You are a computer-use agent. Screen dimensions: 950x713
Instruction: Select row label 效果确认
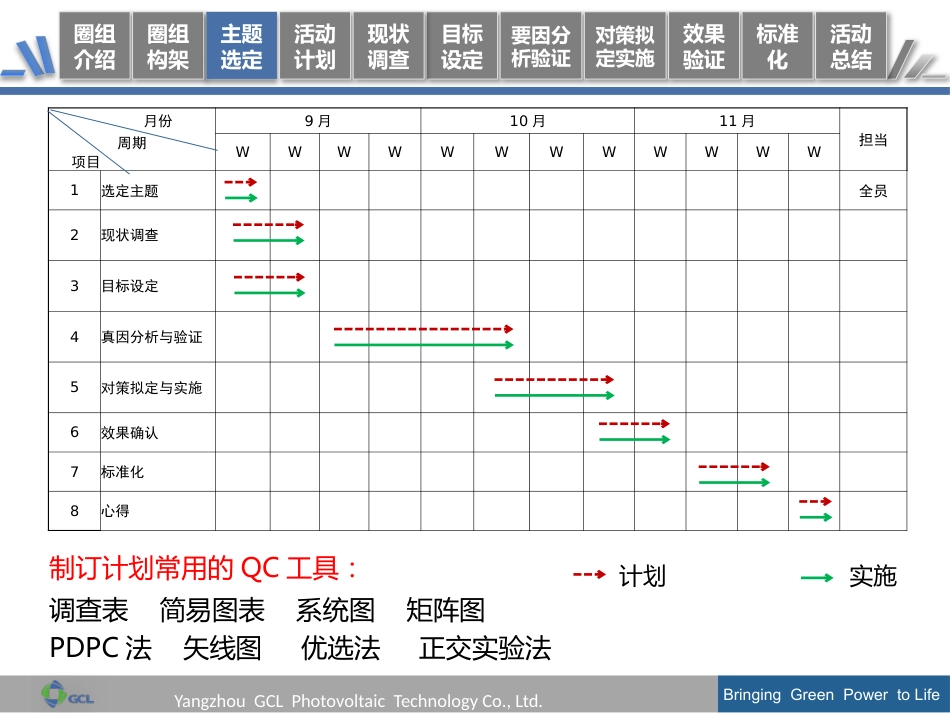click(130, 433)
